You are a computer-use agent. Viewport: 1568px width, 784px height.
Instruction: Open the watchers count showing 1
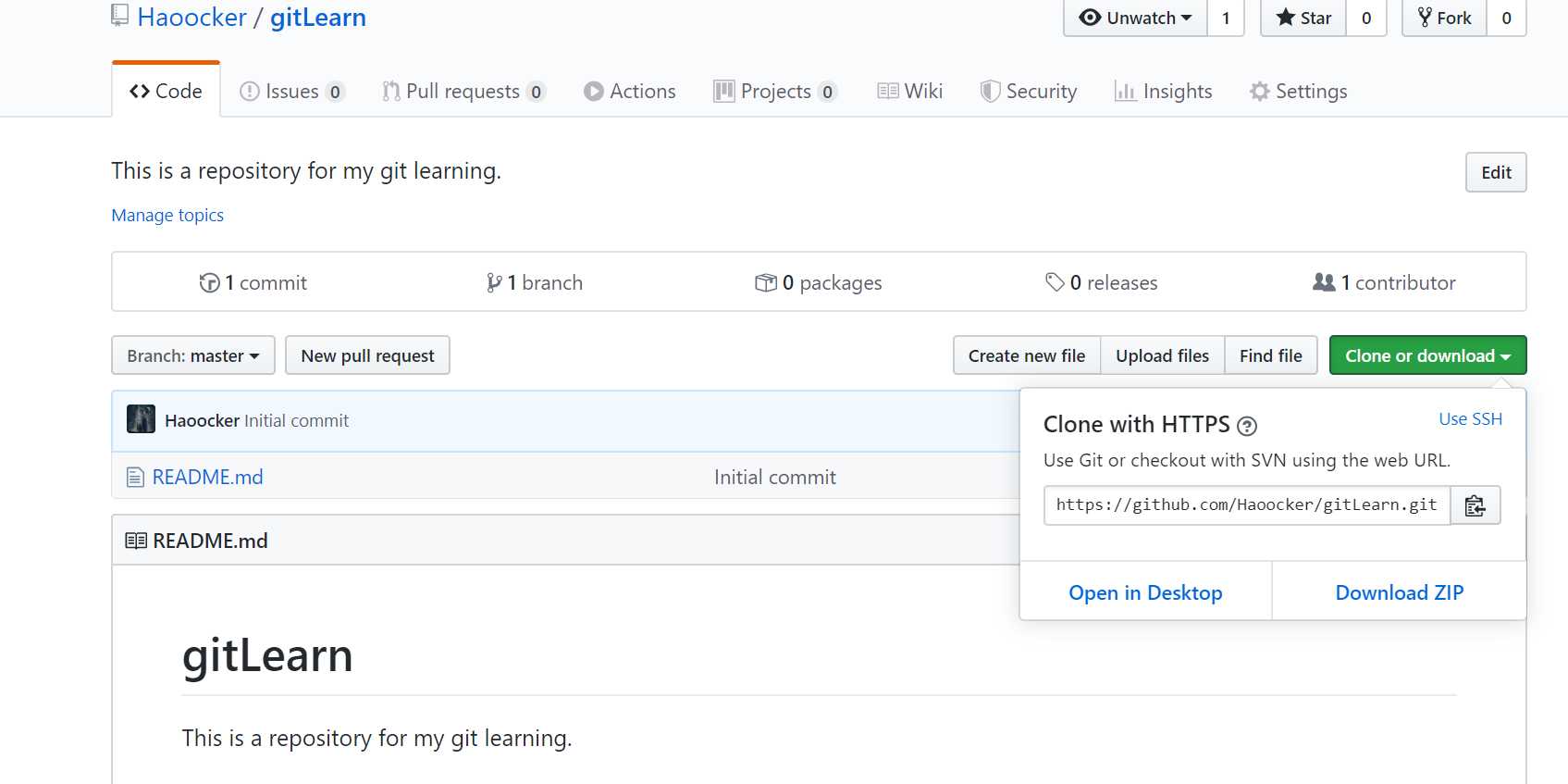coord(1226,18)
